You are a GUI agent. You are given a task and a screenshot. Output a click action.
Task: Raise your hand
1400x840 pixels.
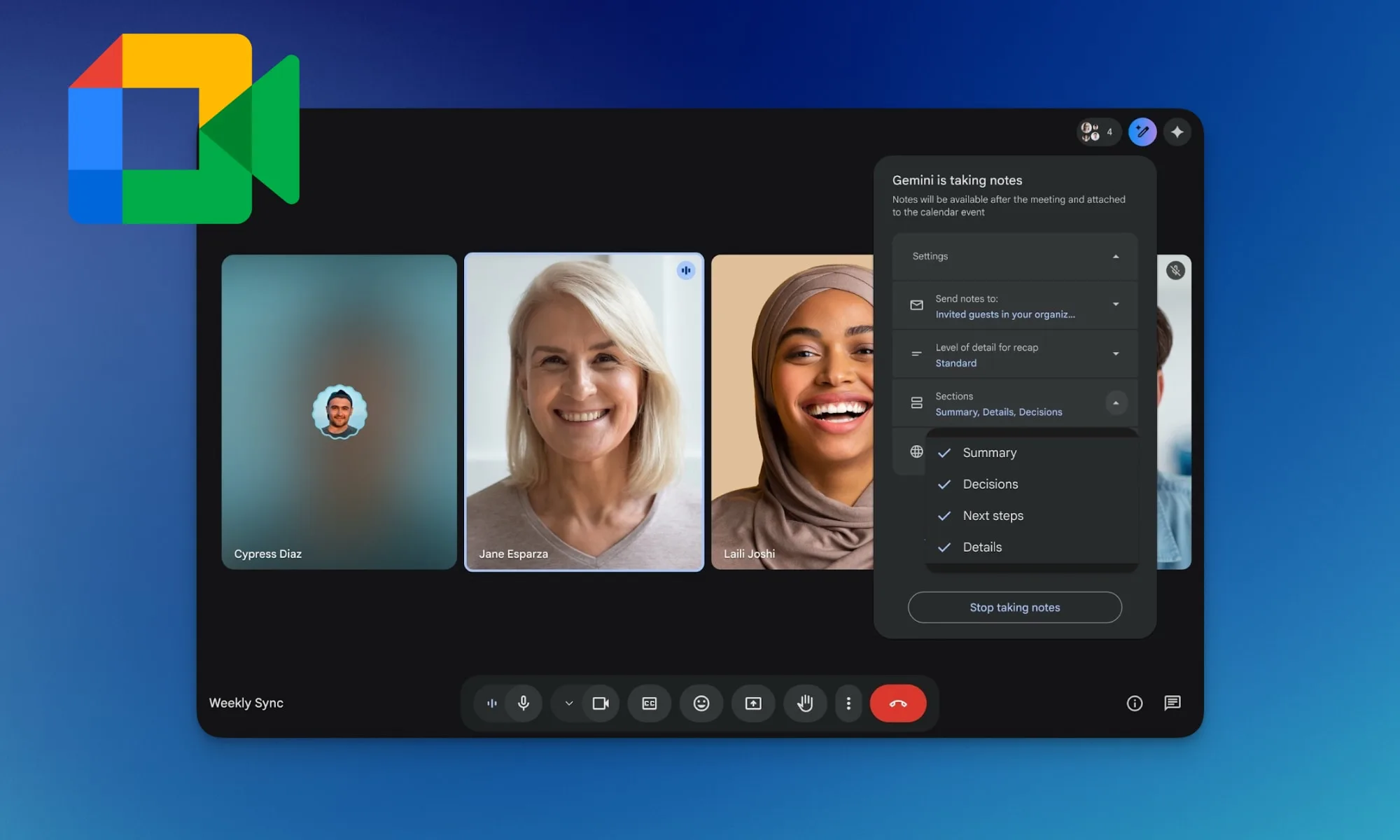pyautogui.click(x=805, y=703)
